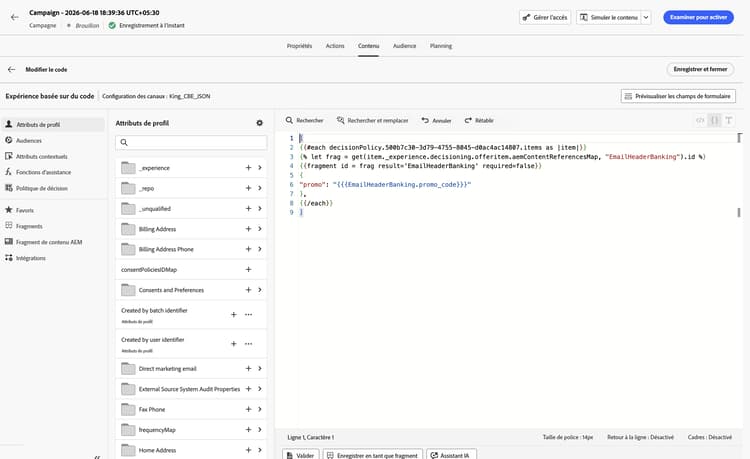Expand Billing Address Phone chevron

tap(260, 249)
